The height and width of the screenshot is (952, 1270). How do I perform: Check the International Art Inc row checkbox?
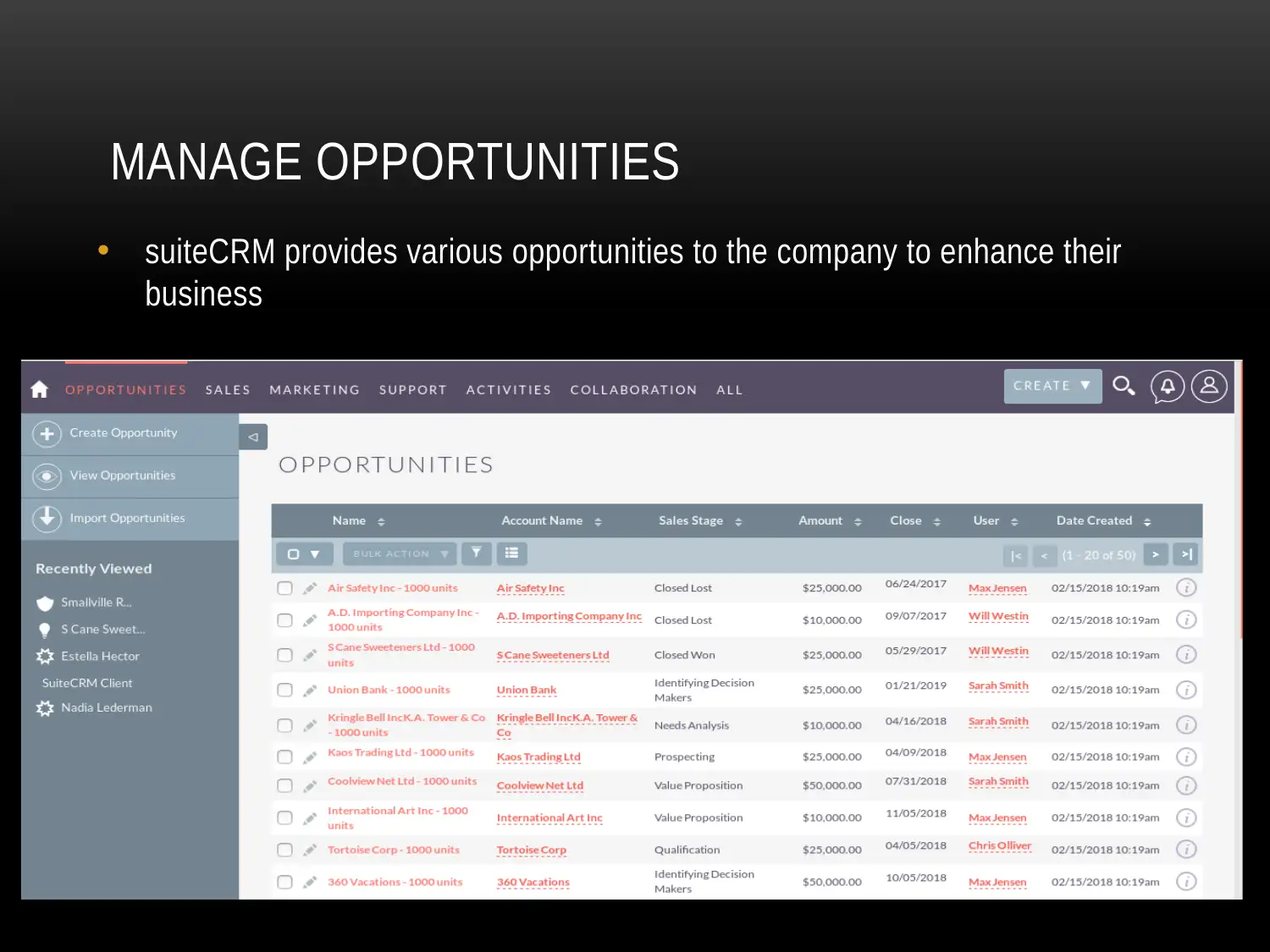tap(284, 817)
